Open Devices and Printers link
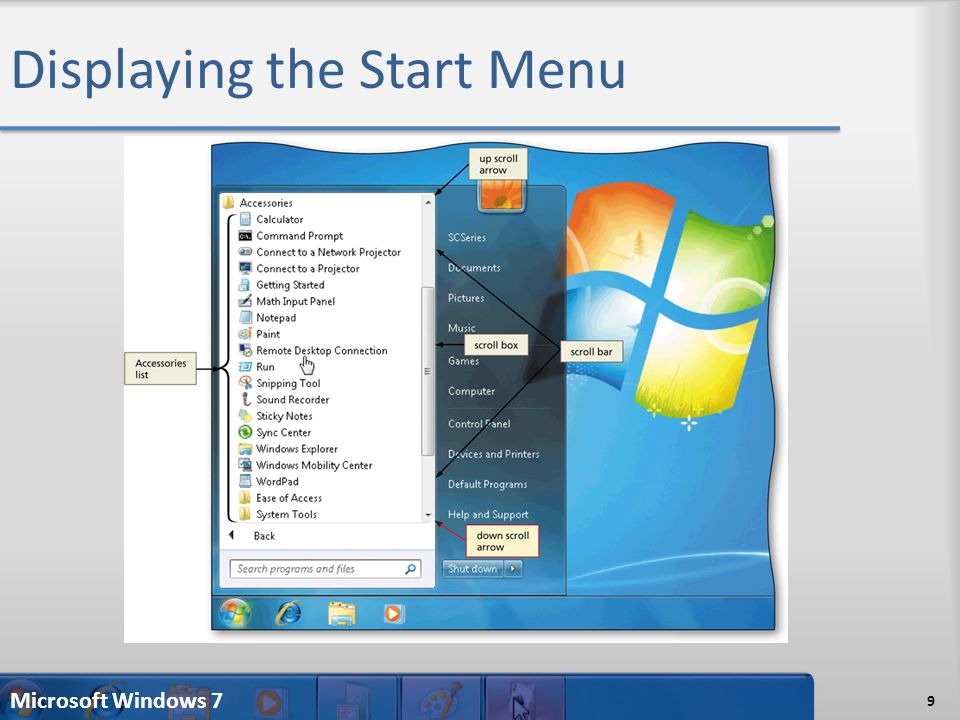Viewport: 960px width, 720px height. [493, 454]
